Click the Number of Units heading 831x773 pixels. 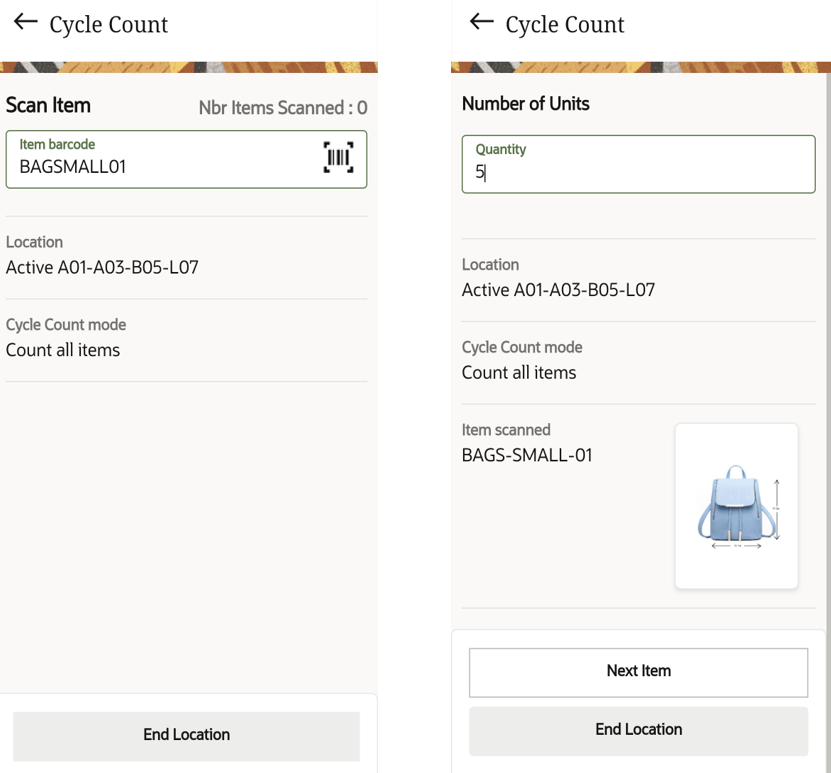click(526, 103)
